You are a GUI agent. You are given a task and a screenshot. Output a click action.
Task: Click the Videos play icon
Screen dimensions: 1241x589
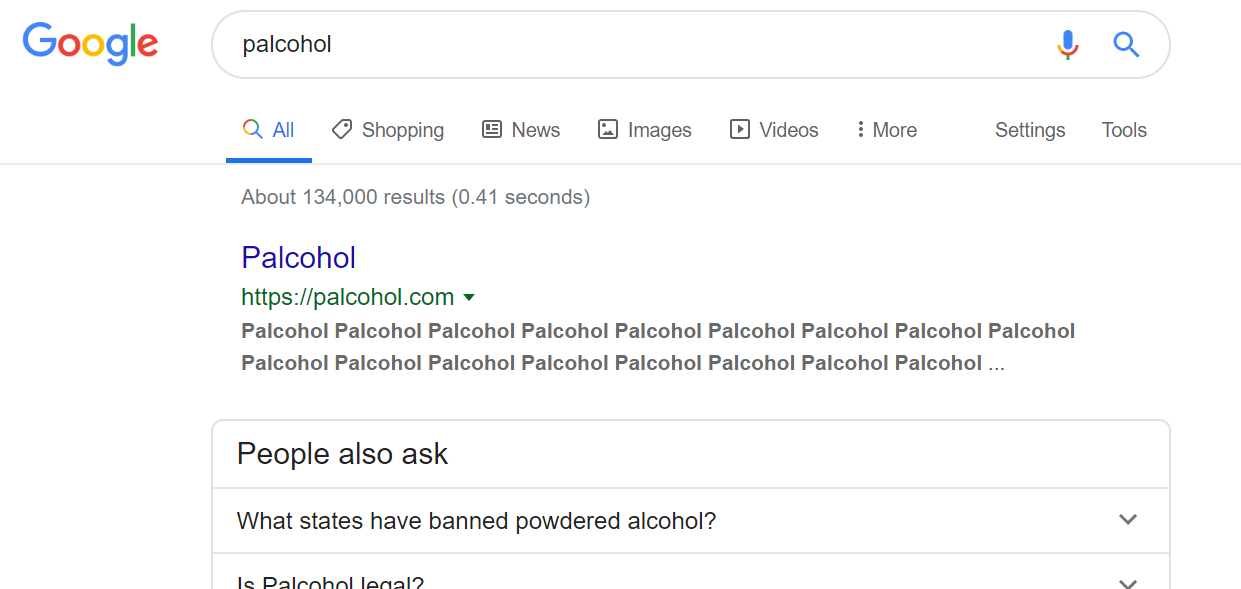[740, 129]
